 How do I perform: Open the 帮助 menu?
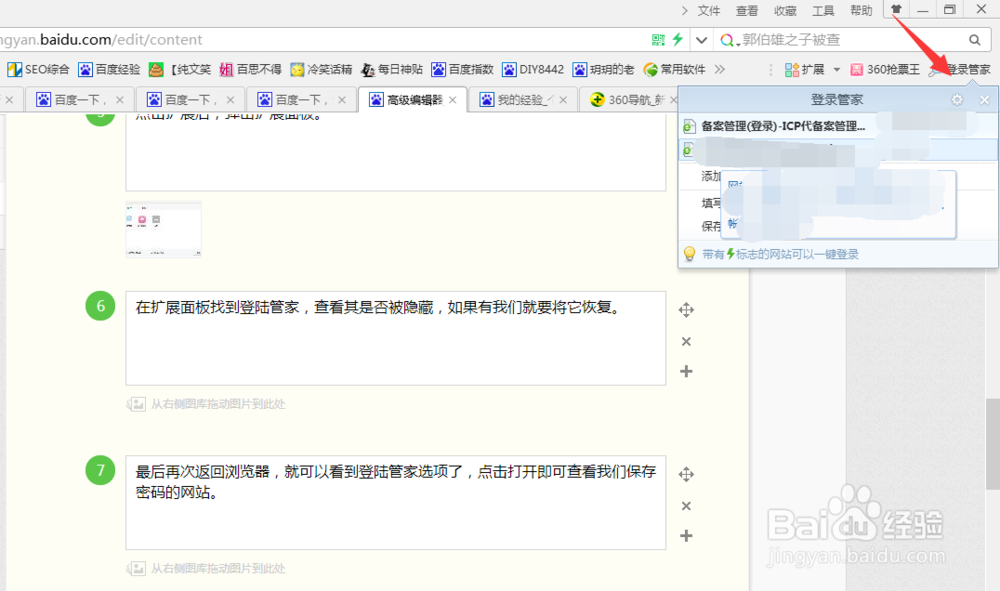coord(861,10)
